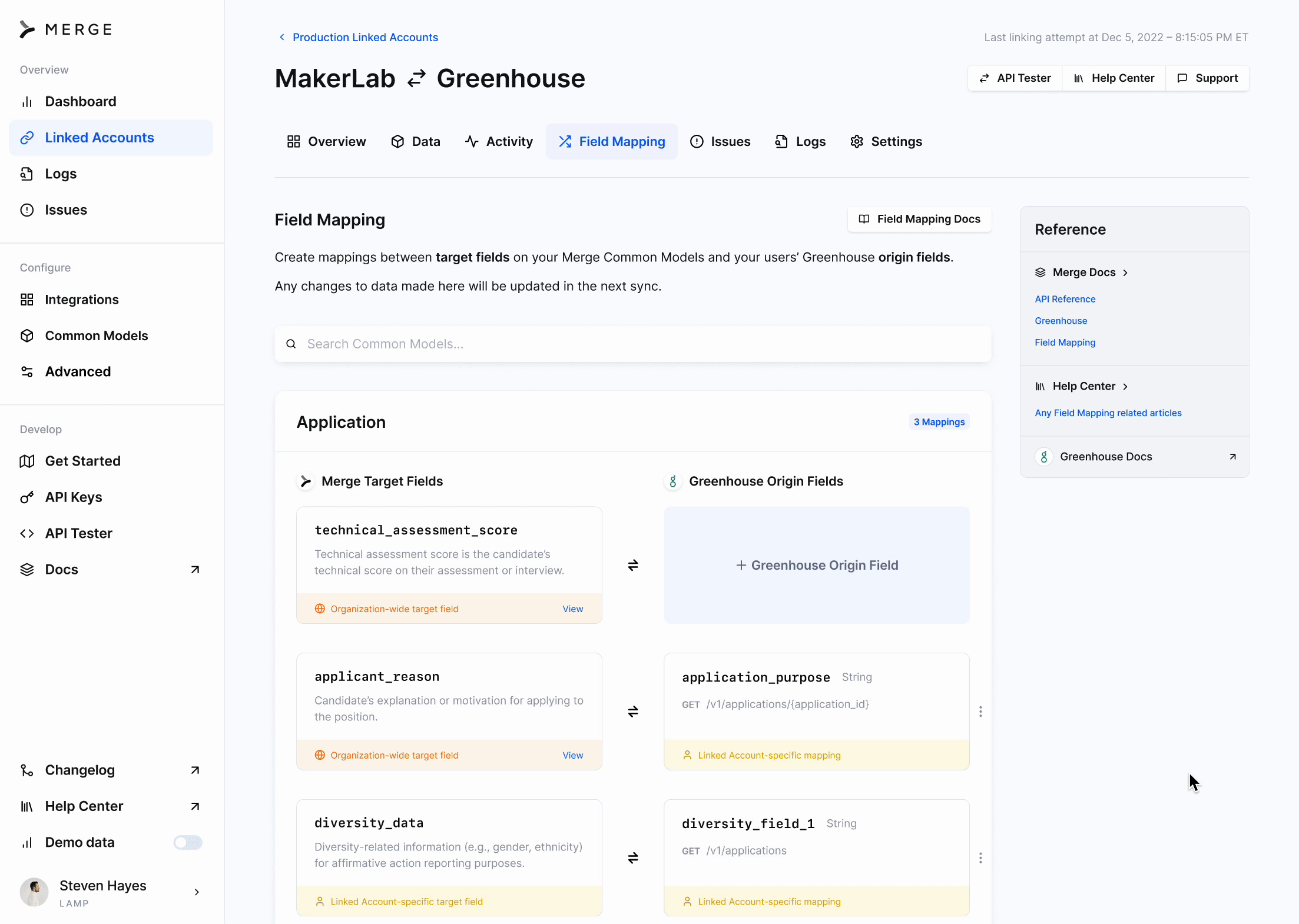Click the API Tester header button
Viewport: 1299px width, 924px height.
click(x=1015, y=78)
